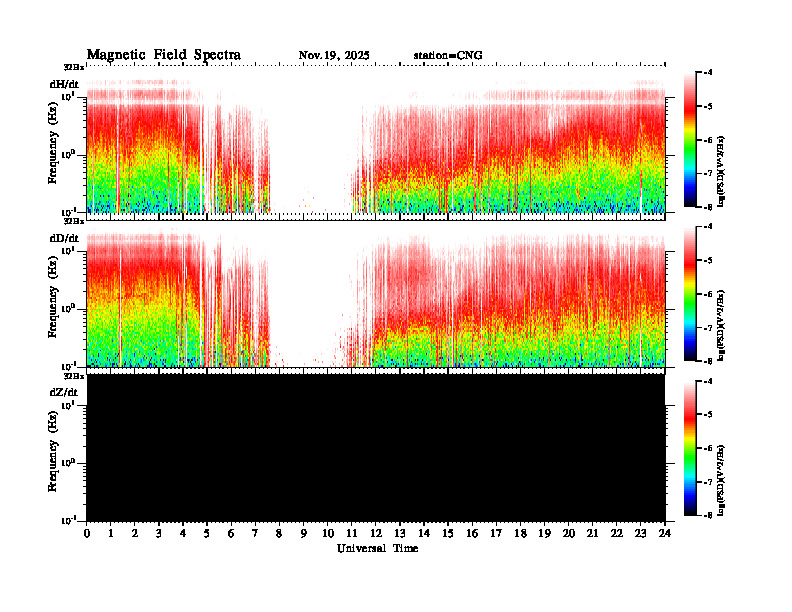Click the color bar beside the dH/dt panel
The image size is (792, 612).
(690, 139)
